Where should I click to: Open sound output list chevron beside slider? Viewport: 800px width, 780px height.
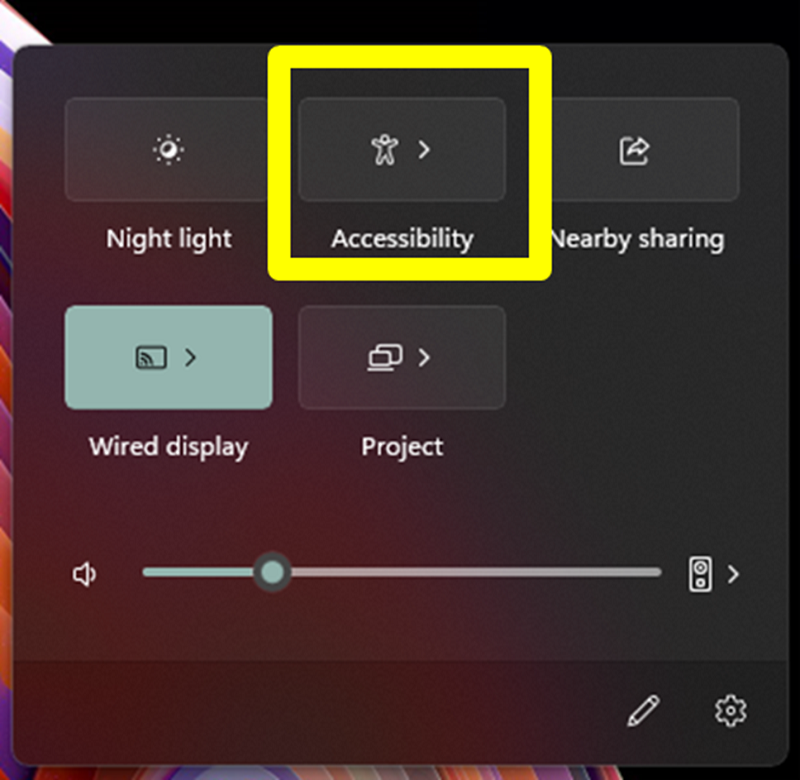click(733, 574)
